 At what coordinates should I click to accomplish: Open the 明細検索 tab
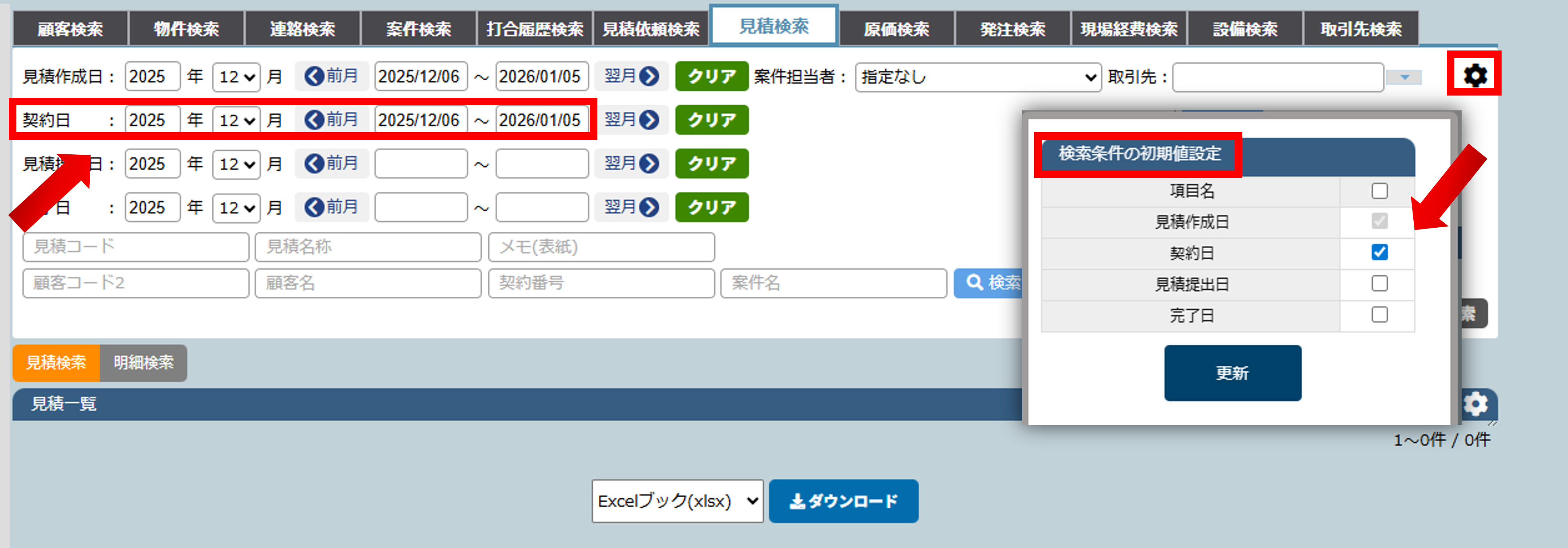point(144,363)
